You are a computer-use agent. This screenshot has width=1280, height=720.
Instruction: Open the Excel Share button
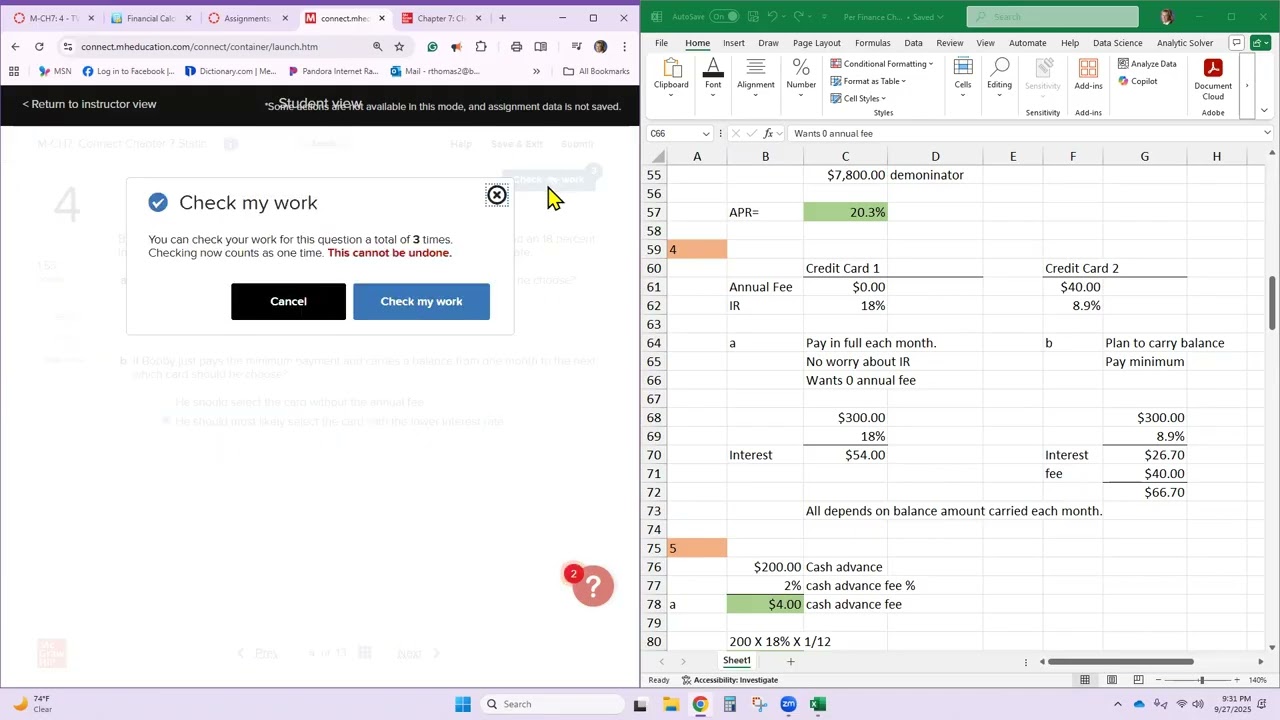coord(1260,43)
